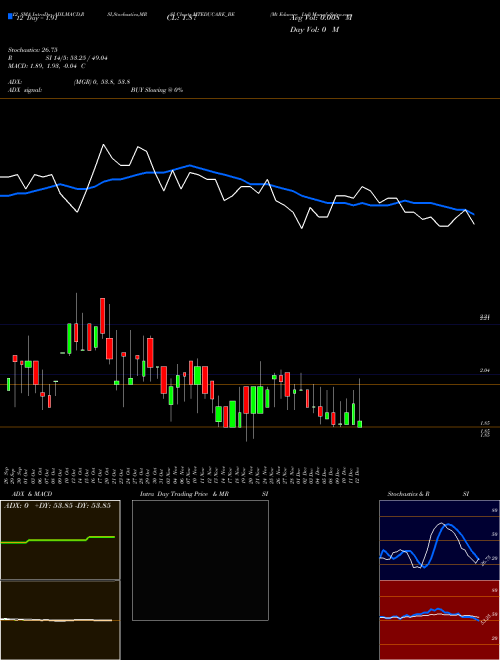The height and width of the screenshot is (660, 500).
Task: Click the 'SI 14/5: 53.25 / 49.04' value
Action: tap(77, 58)
